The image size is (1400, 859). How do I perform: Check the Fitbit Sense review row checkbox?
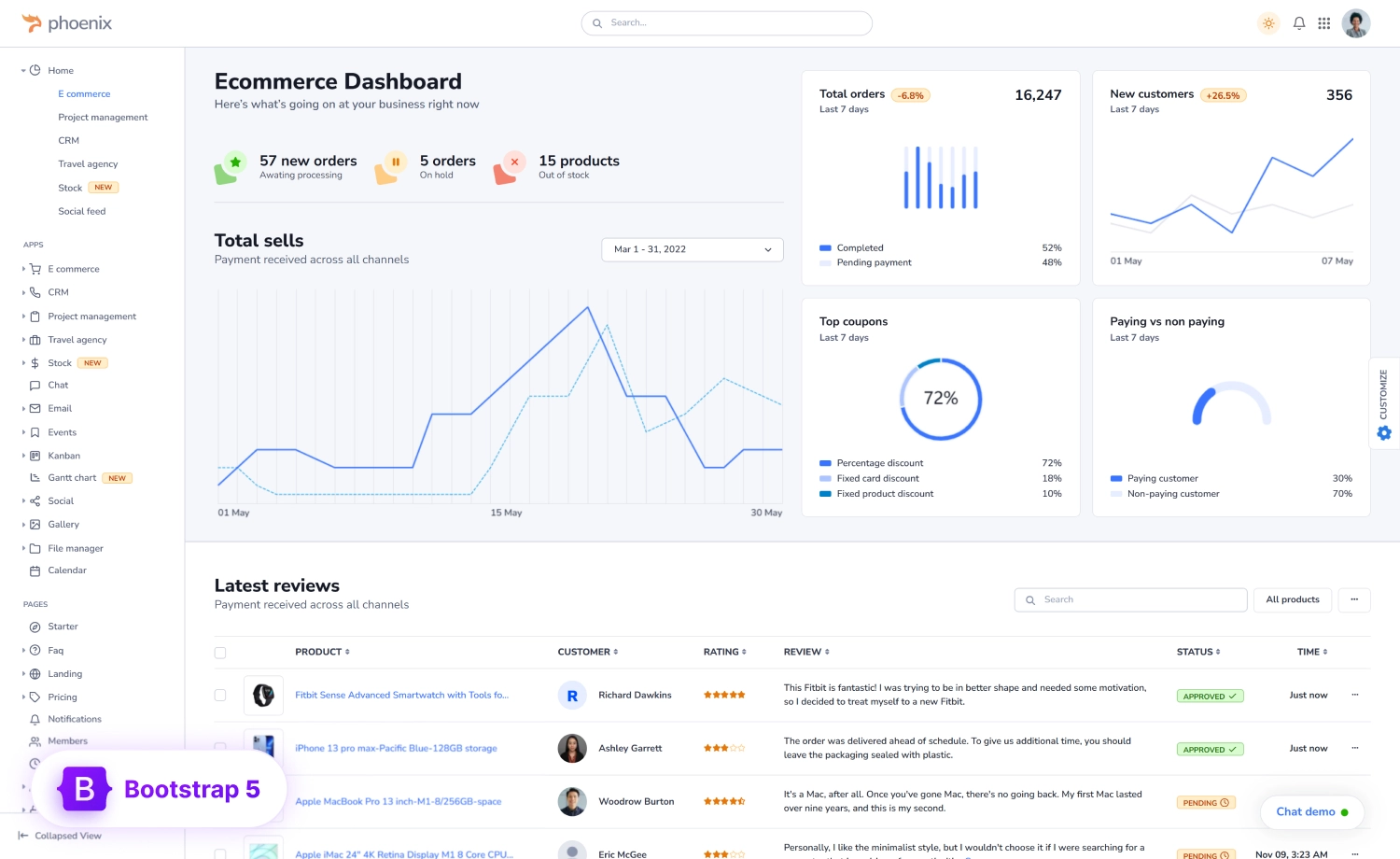220,695
